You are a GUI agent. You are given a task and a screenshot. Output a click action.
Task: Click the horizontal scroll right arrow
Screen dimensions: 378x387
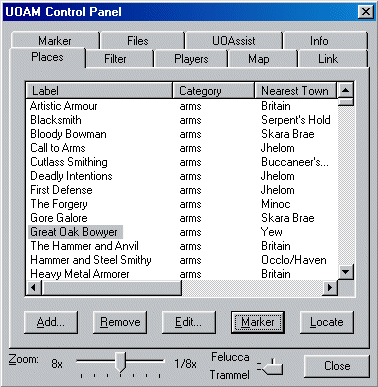330,287
